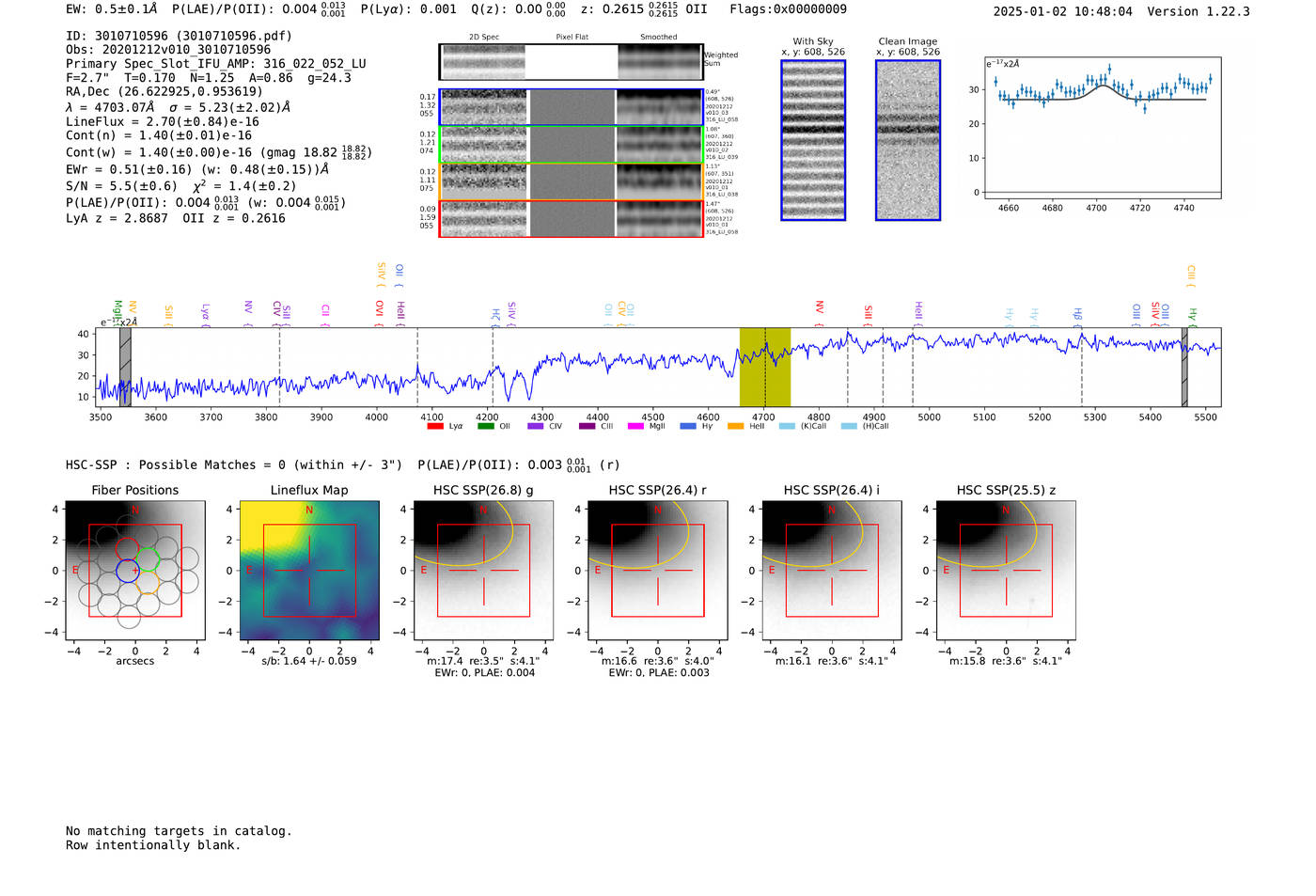Click the 2025-01-02 10:48:04 timestamp
This screenshot has height=896, width=1316.
pyautogui.click(x=1062, y=11)
